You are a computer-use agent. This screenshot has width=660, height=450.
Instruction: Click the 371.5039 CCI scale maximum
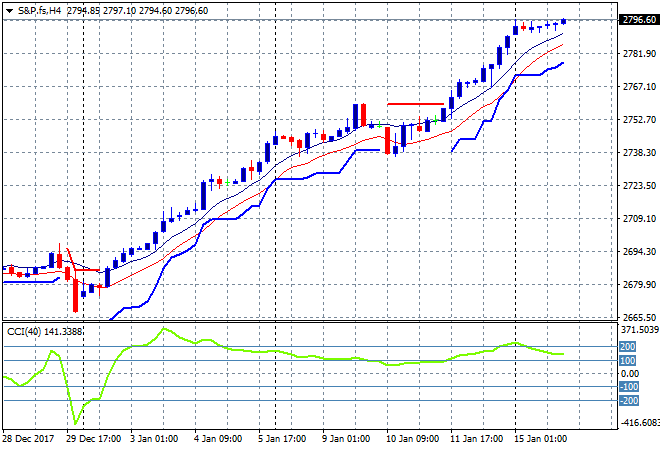coord(639,330)
